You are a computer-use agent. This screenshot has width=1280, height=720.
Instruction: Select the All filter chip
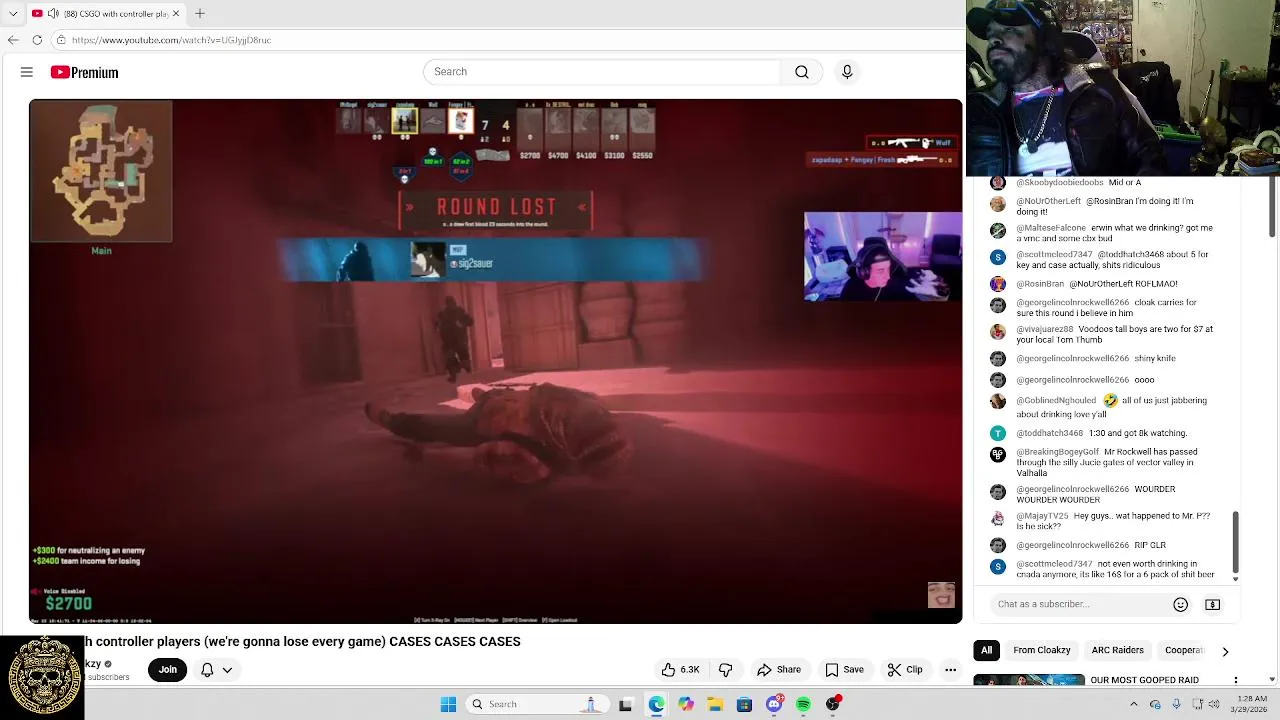coord(986,650)
